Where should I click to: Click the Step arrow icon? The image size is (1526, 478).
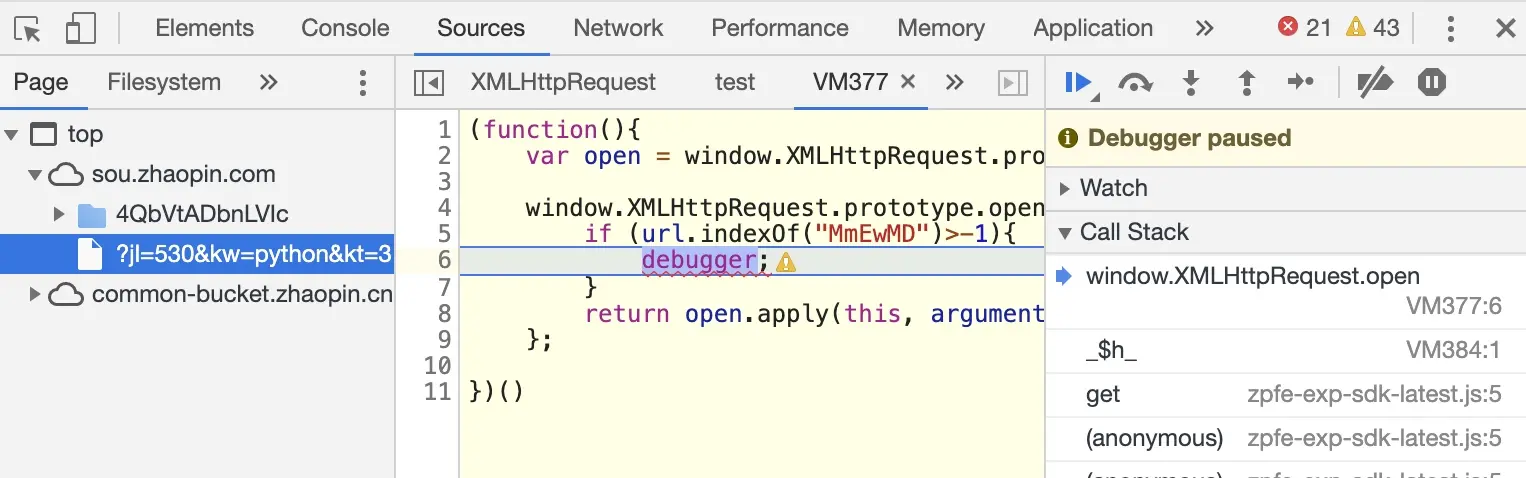(1300, 82)
